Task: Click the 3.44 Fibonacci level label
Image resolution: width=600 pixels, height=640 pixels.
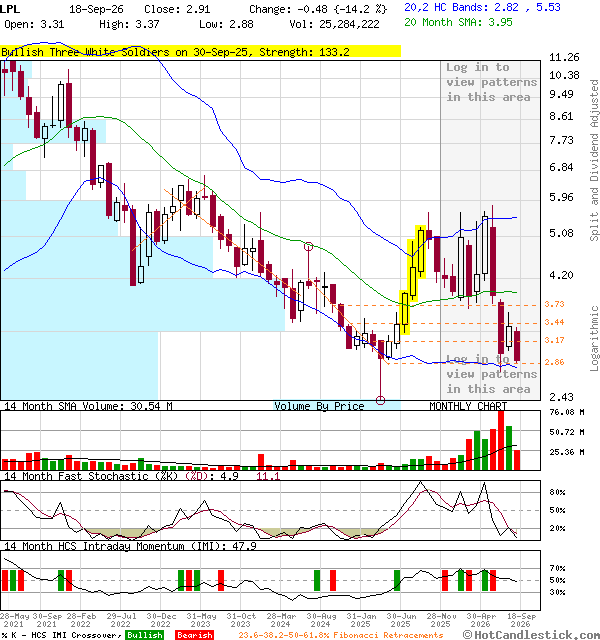Action: coord(554,322)
